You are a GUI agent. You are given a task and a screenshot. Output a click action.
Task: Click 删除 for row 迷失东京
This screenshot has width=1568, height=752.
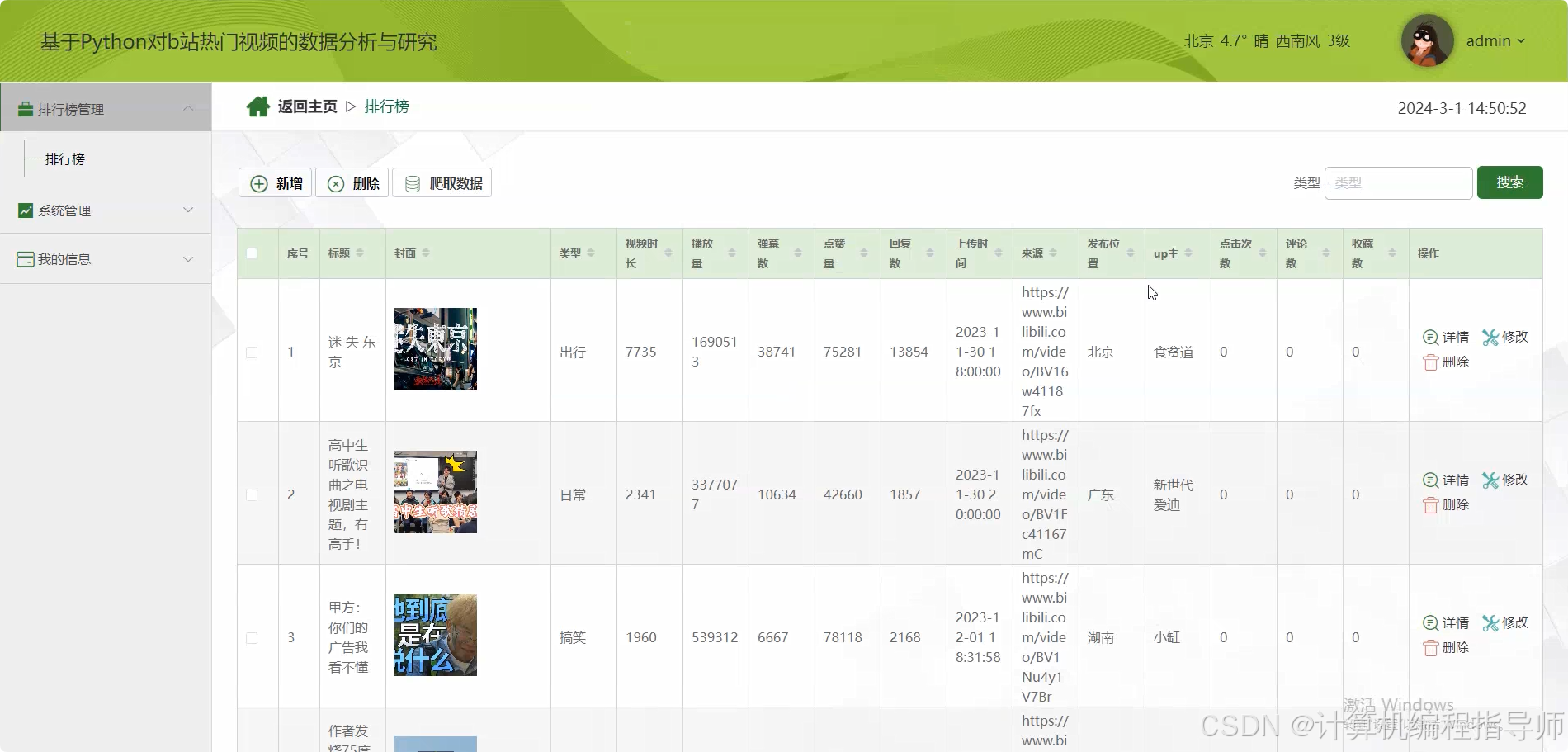tap(1446, 362)
